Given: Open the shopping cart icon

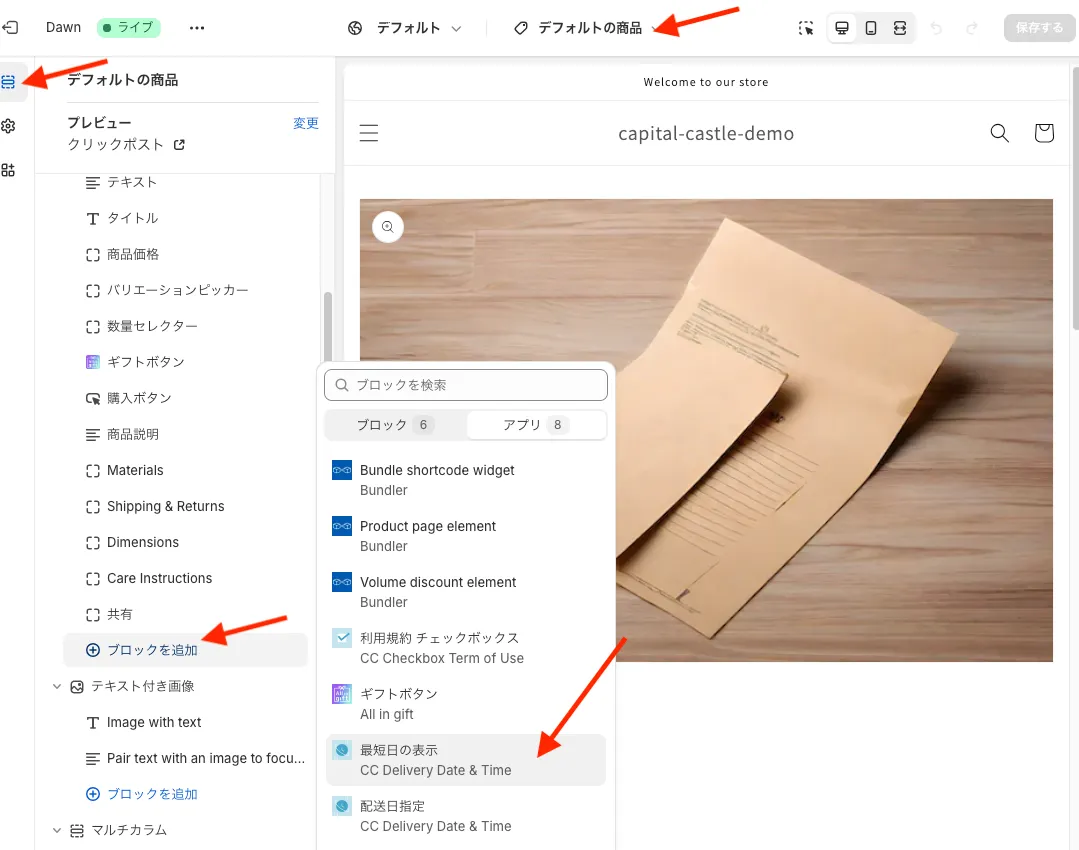Looking at the screenshot, I should tap(1044, 133).
